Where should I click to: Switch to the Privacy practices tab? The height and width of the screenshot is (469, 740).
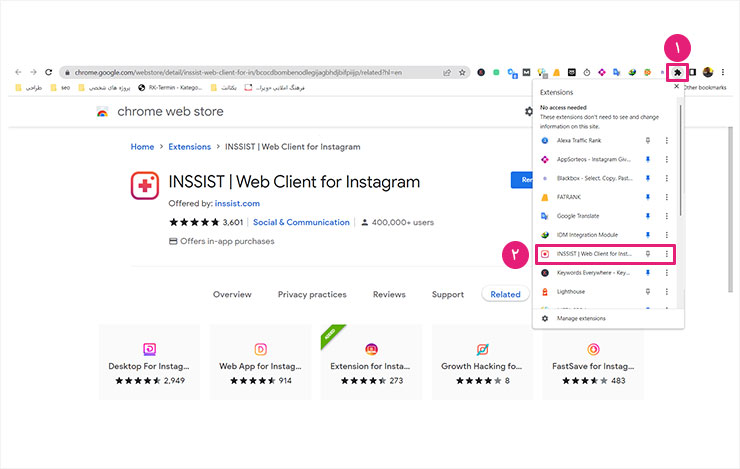(x=312, y=294)
